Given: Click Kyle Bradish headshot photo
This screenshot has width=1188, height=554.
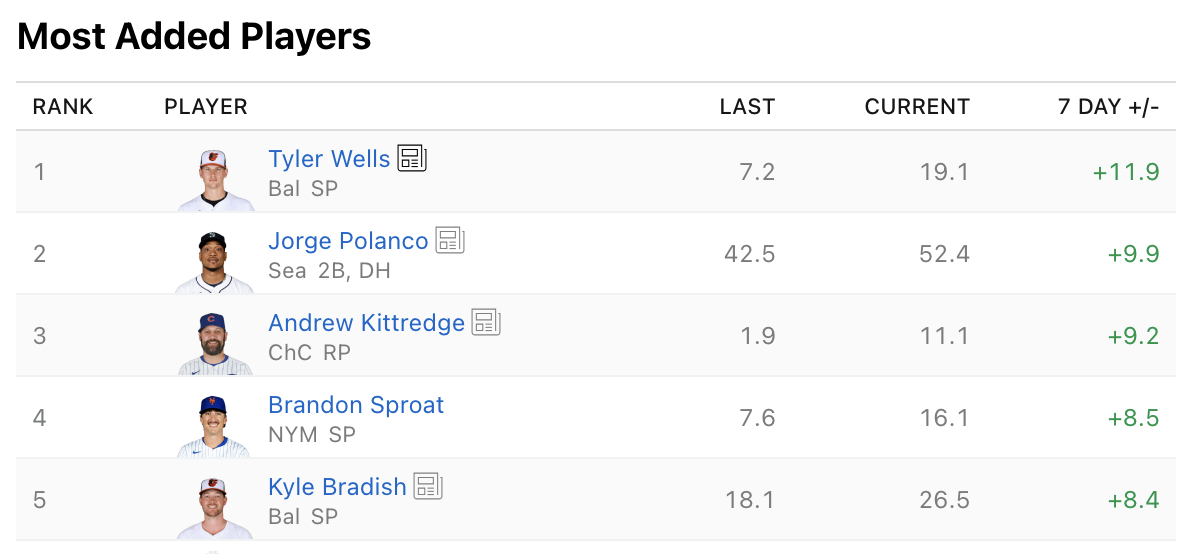Looking at the screenshot, I should pos(214,507).
